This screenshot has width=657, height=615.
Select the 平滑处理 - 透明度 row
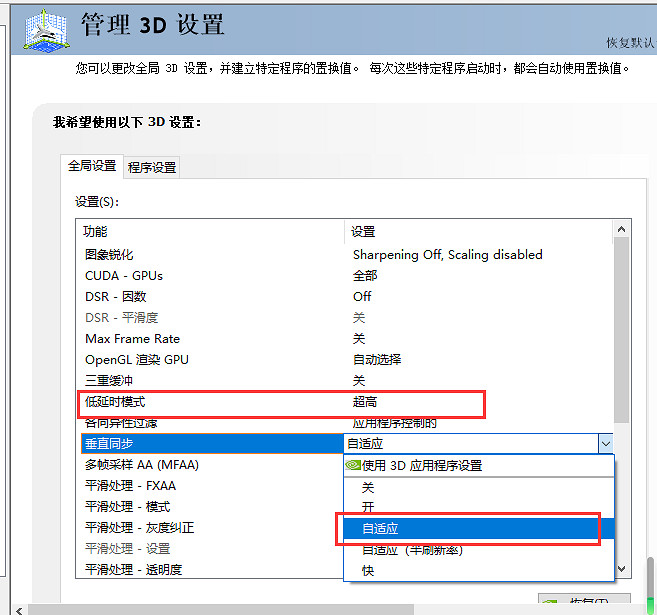pyautogui.click(x=212, y=569)
